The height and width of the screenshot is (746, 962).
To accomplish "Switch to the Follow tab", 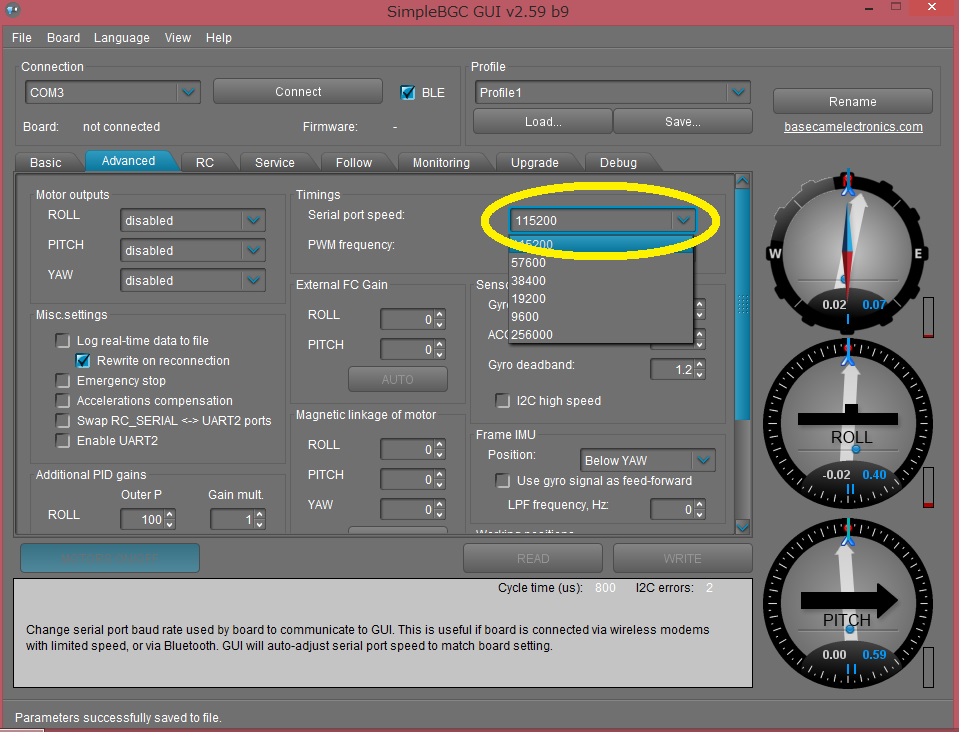I will tap(354, 163).
